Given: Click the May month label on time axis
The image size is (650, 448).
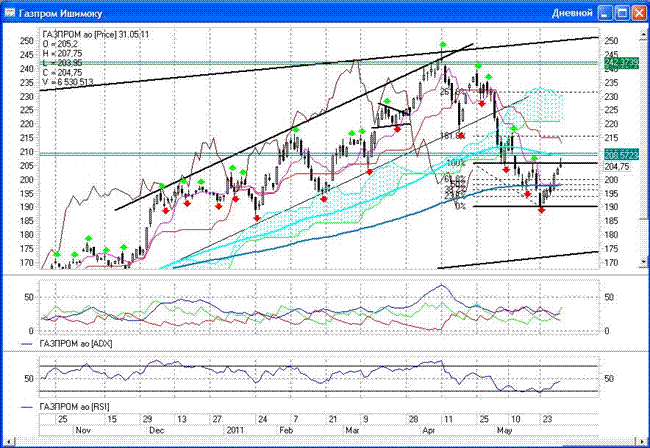Looking at the screenshot, I should coord(504,430).
